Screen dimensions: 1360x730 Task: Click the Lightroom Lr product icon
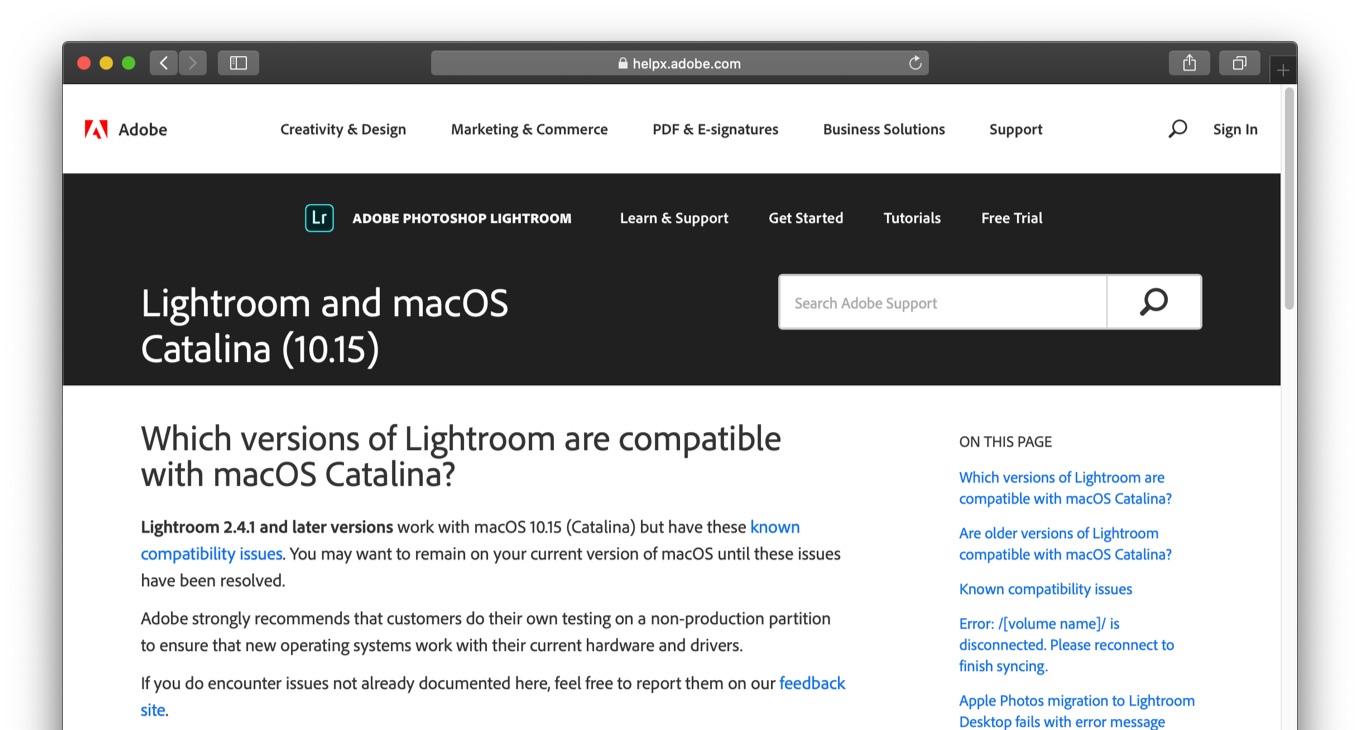point(319,218)
